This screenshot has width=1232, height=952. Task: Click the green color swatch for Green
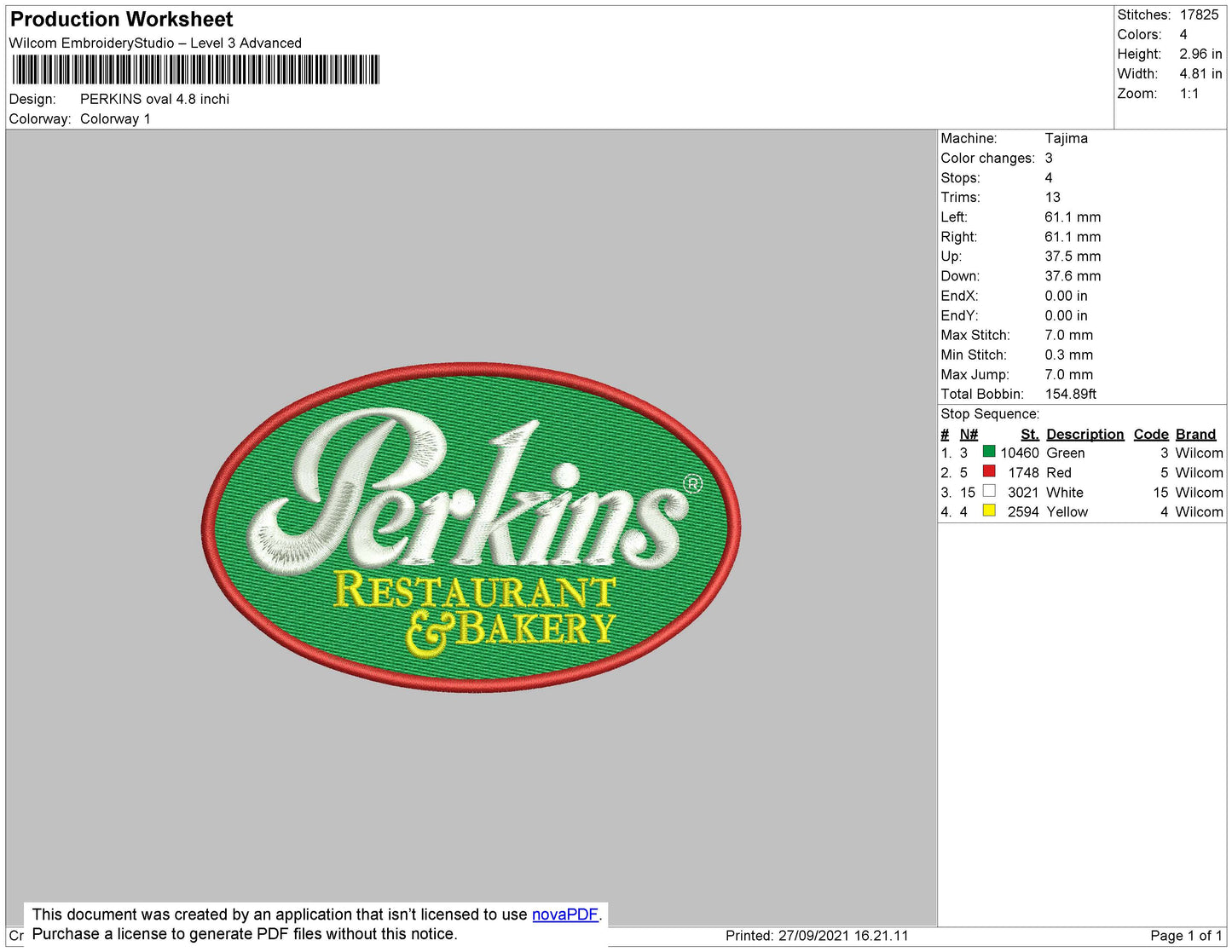pyautogui.click(x=989, y=452)
